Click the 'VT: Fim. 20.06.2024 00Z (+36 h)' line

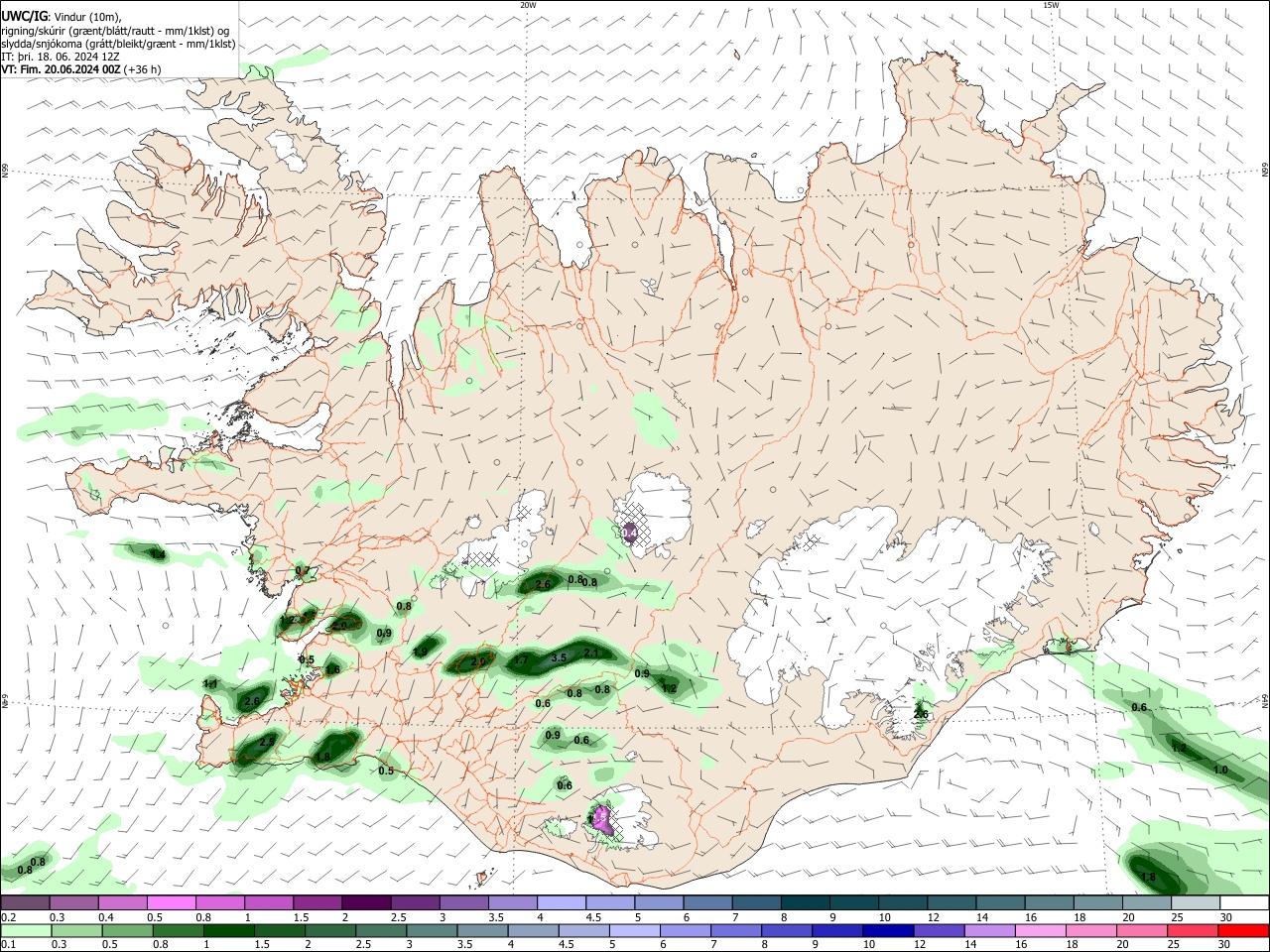pyautogui.click(x=81, y=69)
